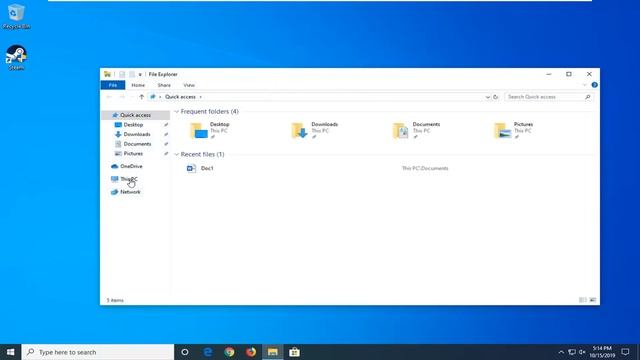Click the This PC\Documents path of Doc1
640x360 pixels.
(x=425, y=168)
